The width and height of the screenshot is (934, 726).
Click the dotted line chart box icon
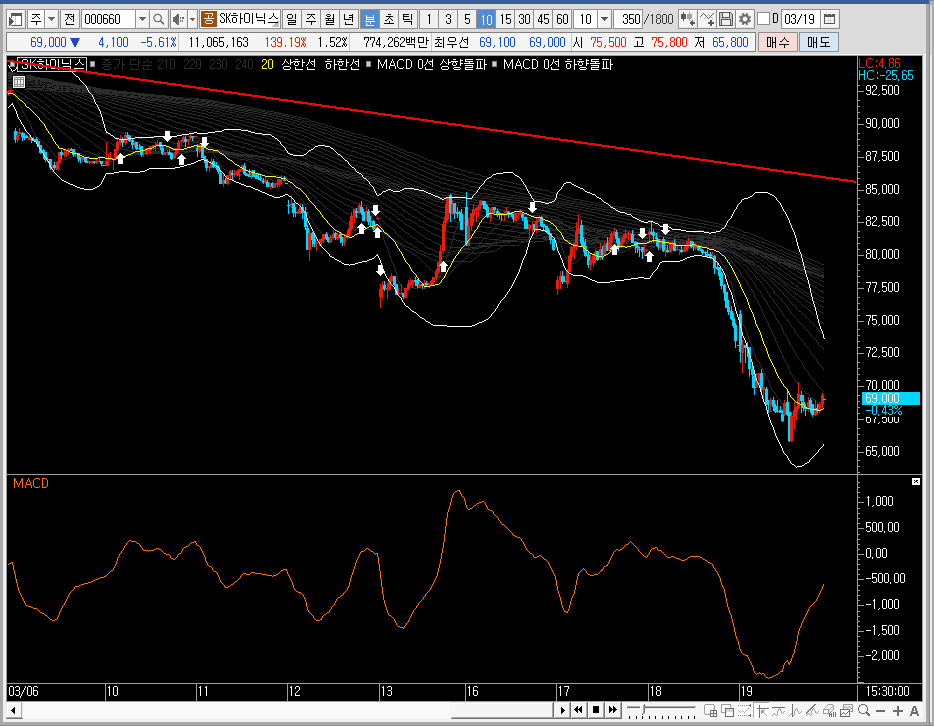(x=745, y=710)
